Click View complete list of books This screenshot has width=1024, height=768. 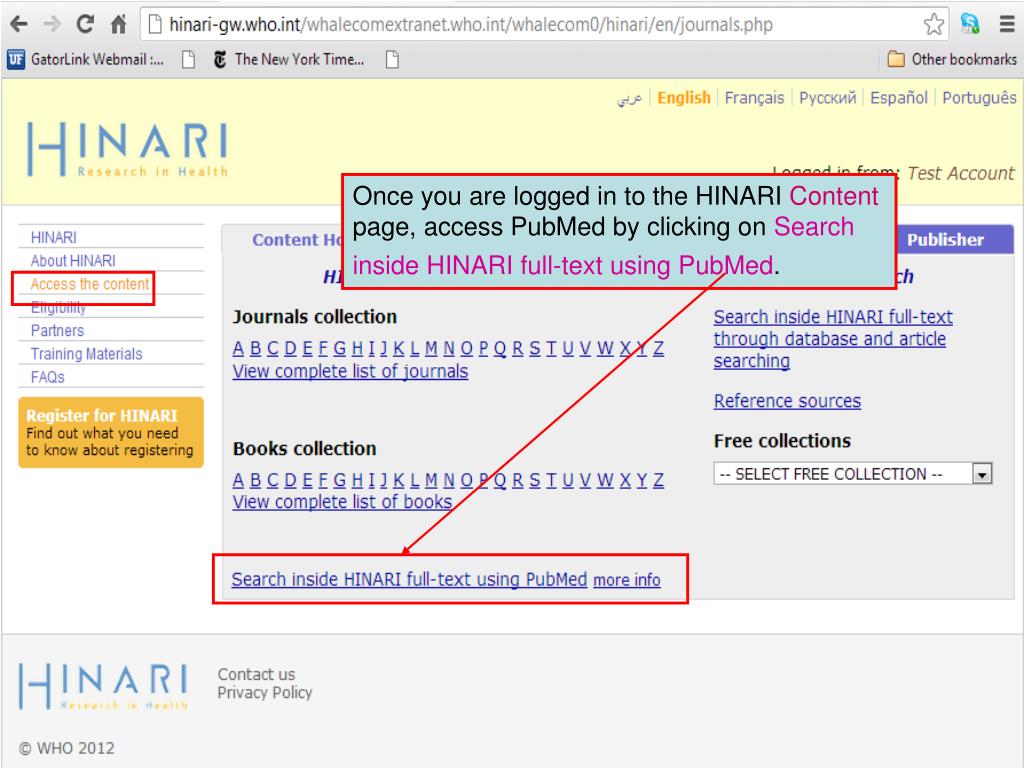342,502
